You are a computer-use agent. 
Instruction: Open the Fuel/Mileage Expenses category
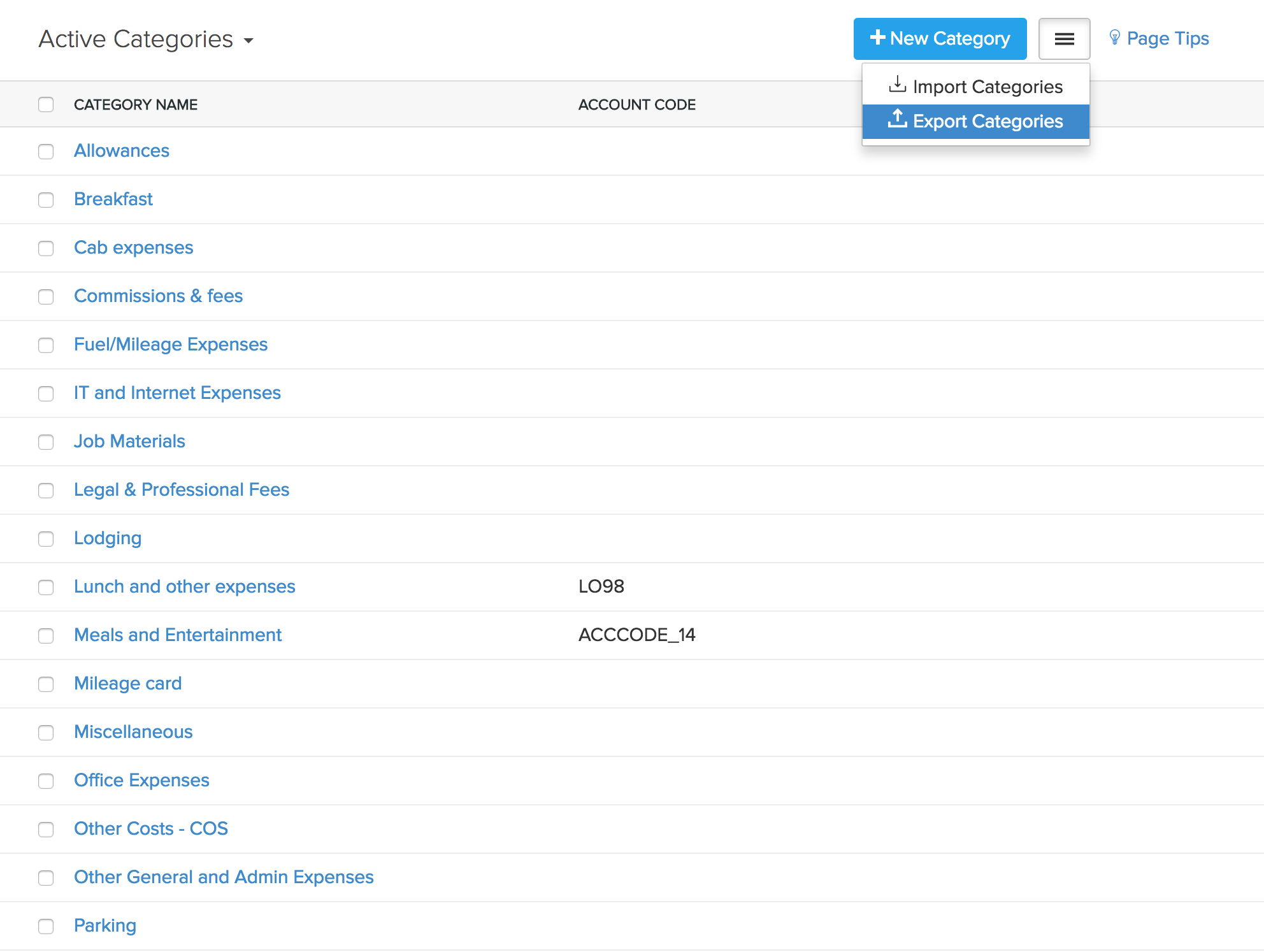click(171, 344)
